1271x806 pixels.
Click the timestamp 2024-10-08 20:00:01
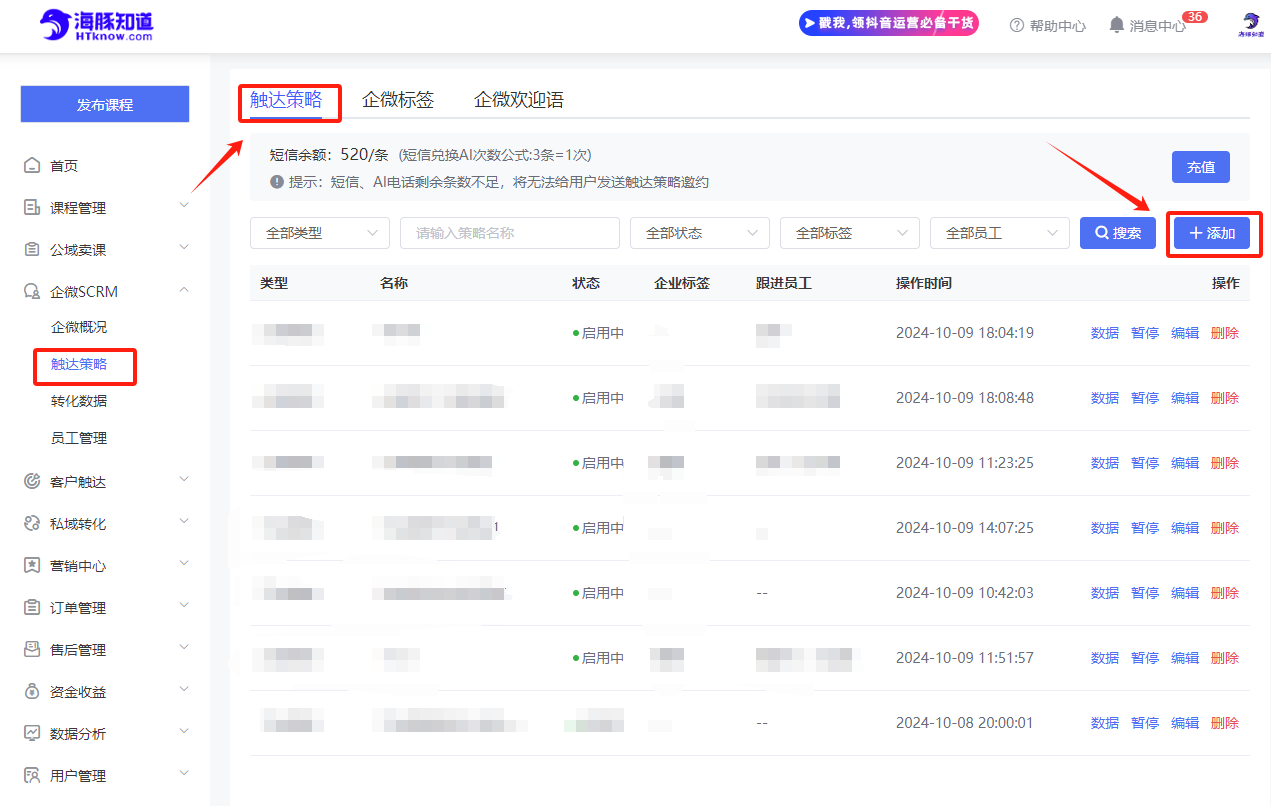tap(965, 723)
